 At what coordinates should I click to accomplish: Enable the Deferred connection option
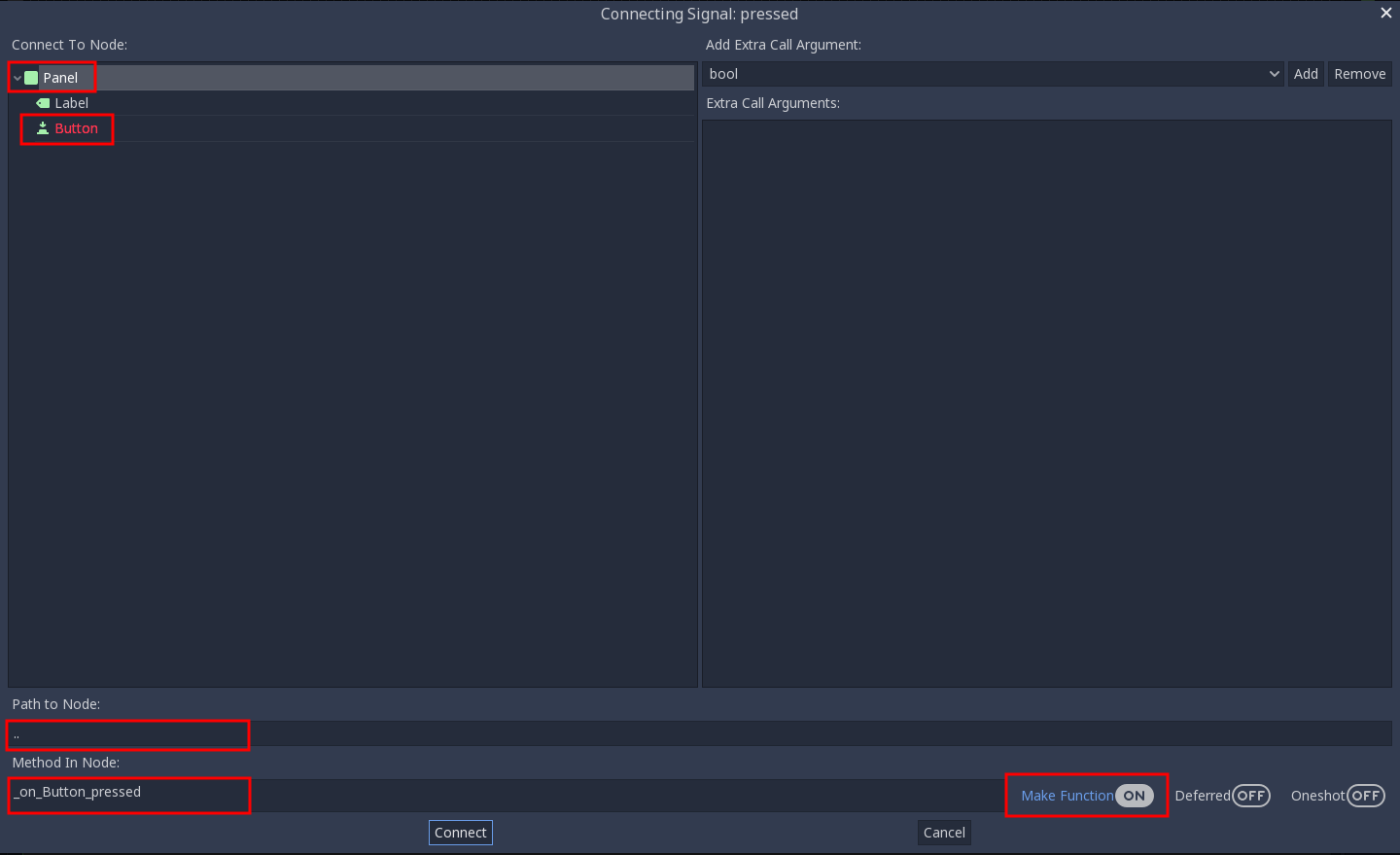point(1252,795)
